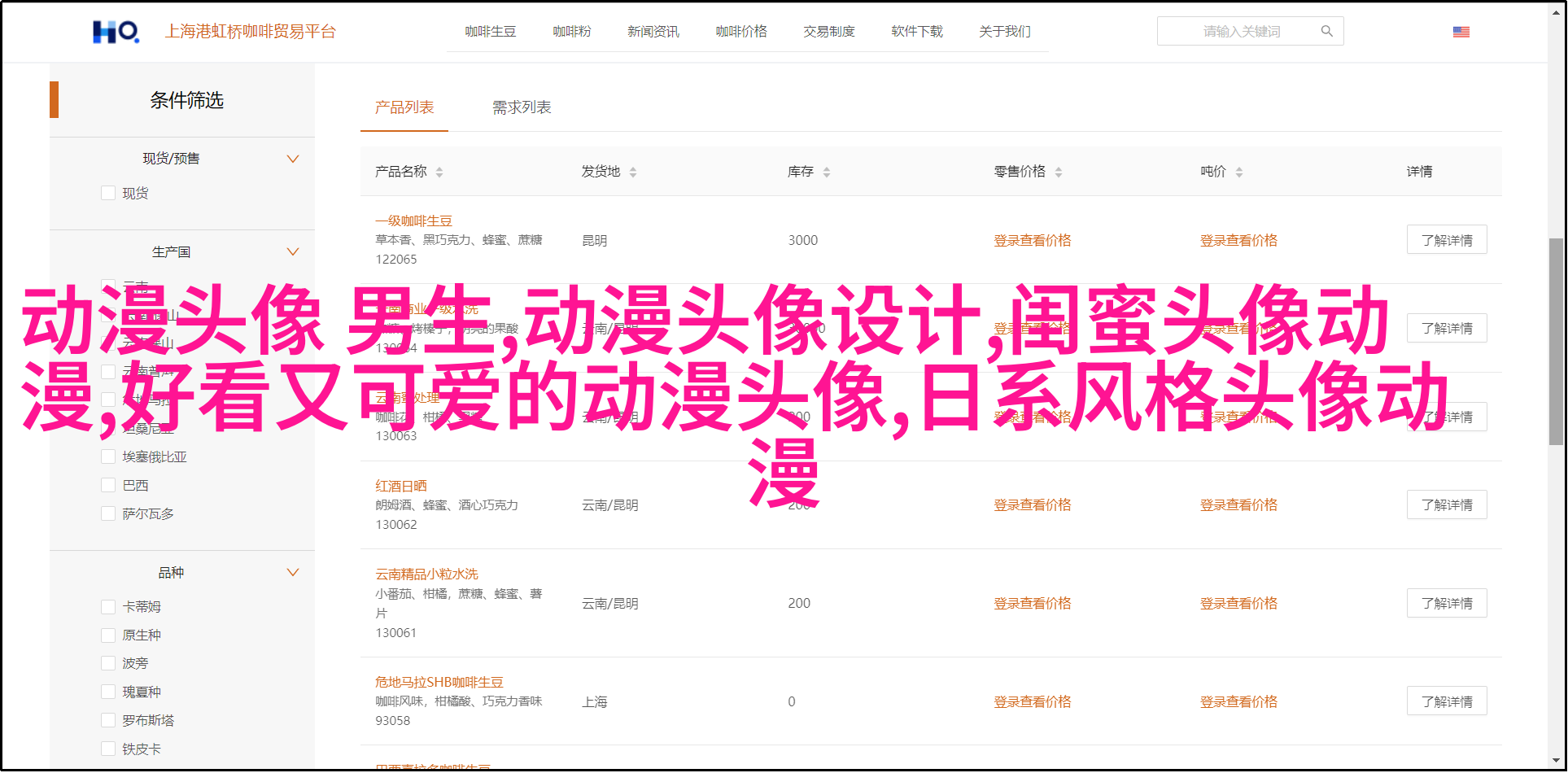Click product code 122065

point(395,260)
